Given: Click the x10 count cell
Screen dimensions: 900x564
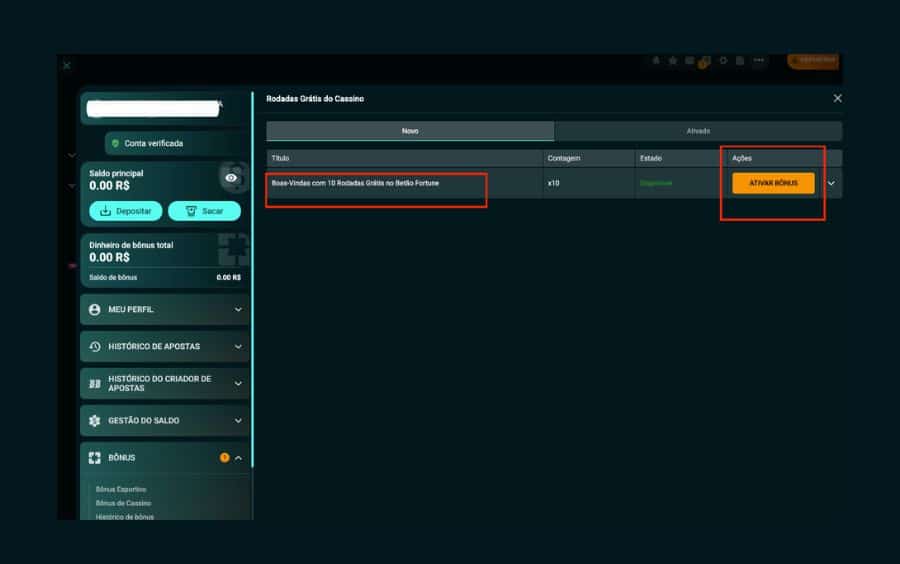Looking at the screenshot, I should pyautogui.click(x=553, y=184).
